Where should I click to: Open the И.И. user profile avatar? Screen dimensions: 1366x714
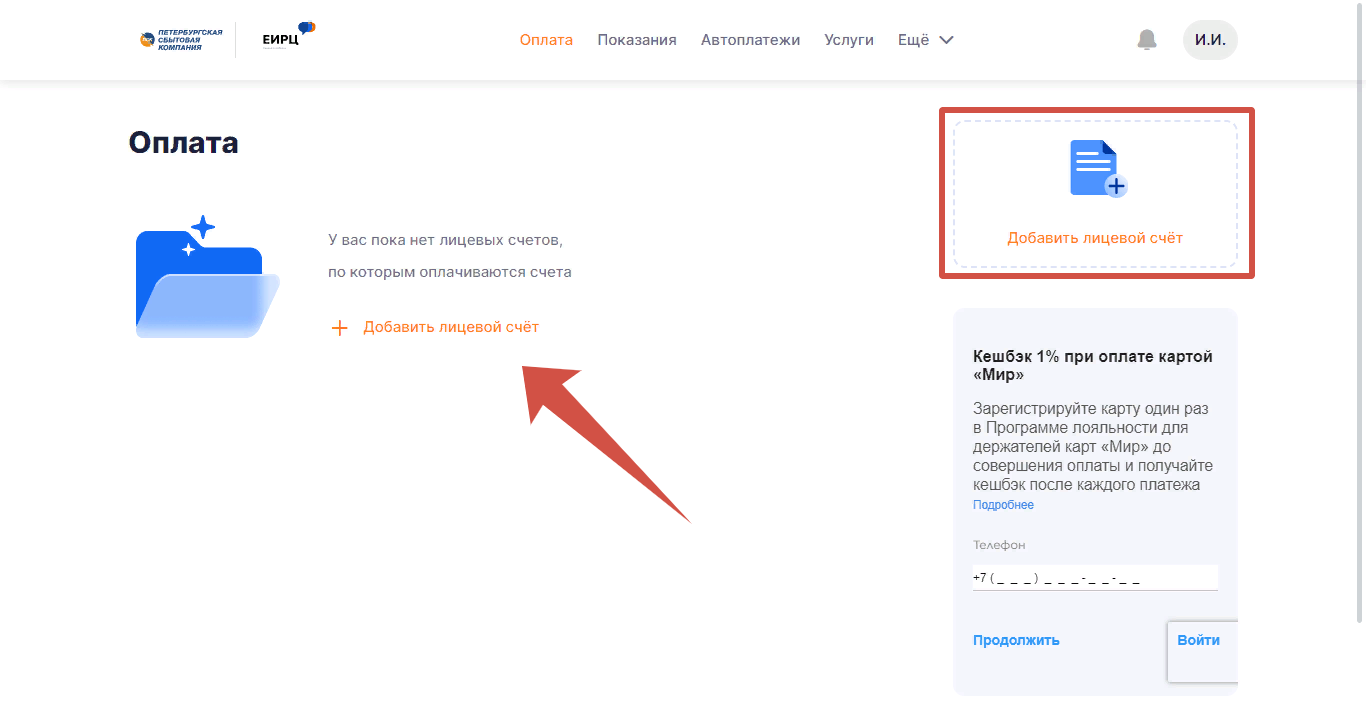pos(1209,40)
